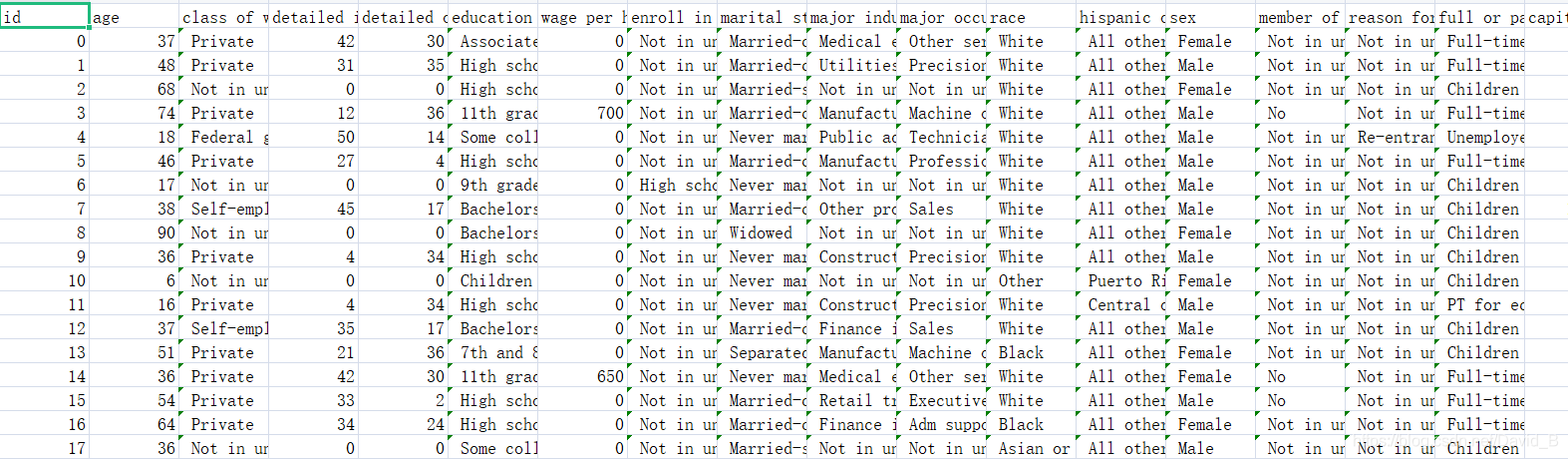The image size is (1568, 459).
Task: Click the 'Puerto Ri' hispanic origin cell
Action: pos(1121,280)
